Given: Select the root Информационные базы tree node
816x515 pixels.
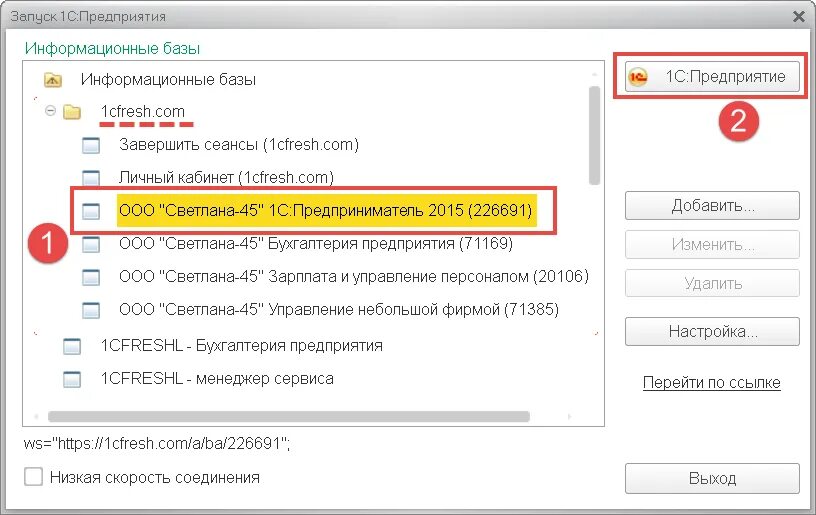Looking at the screenshot, I should [x=168, y=80].
